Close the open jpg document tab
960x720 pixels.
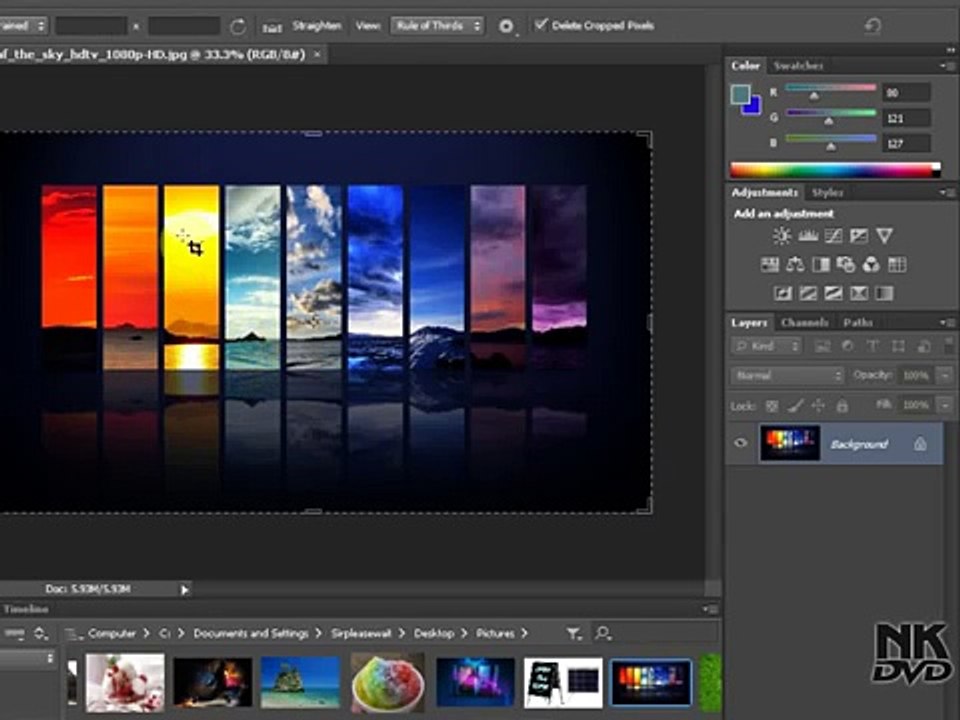coord(317,54)
